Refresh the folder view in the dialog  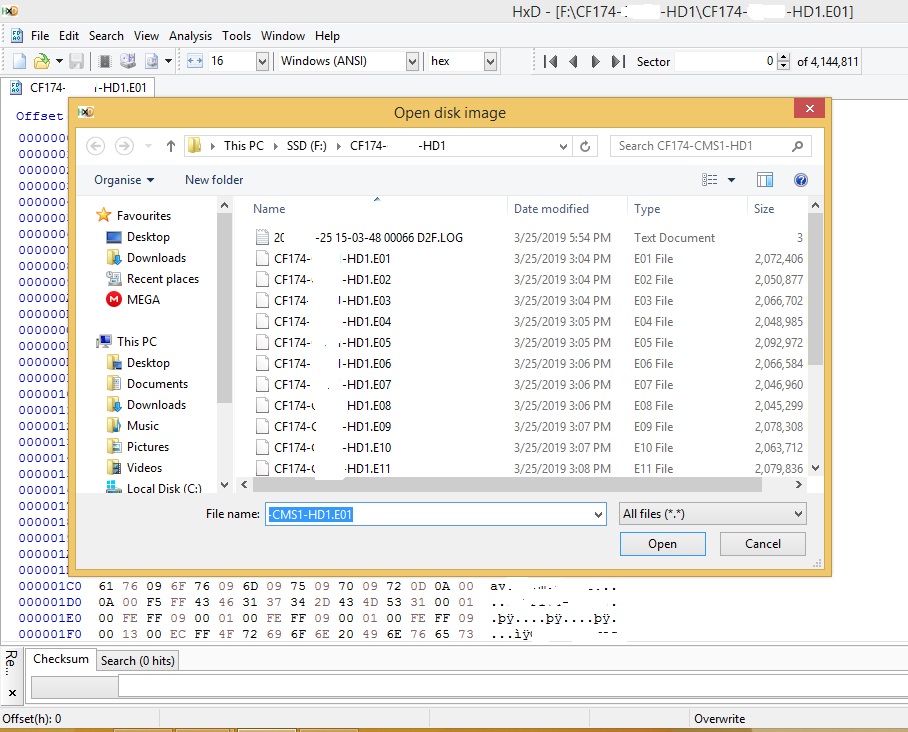[x=585, y=145]
